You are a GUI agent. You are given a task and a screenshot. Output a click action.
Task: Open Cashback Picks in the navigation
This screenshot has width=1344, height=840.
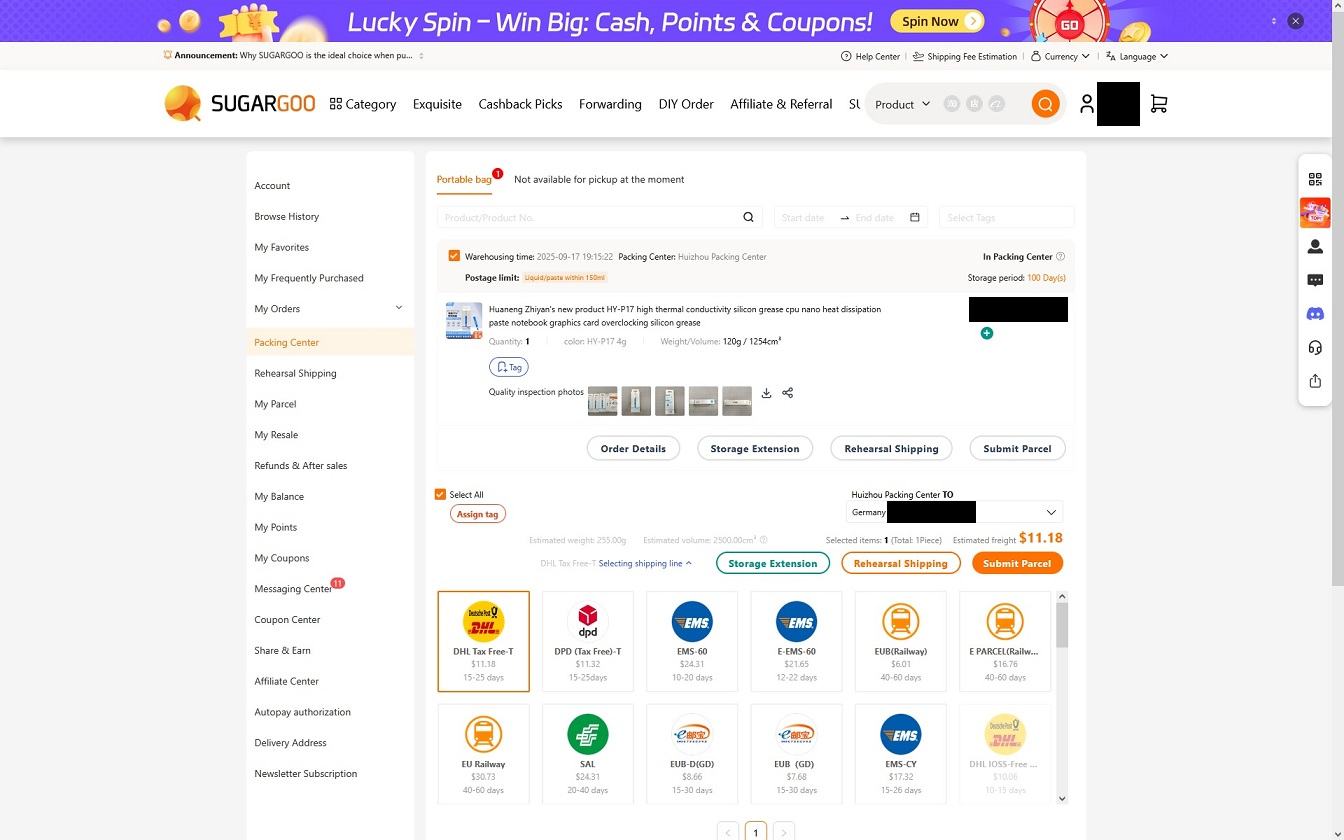(x=520, y=104)
